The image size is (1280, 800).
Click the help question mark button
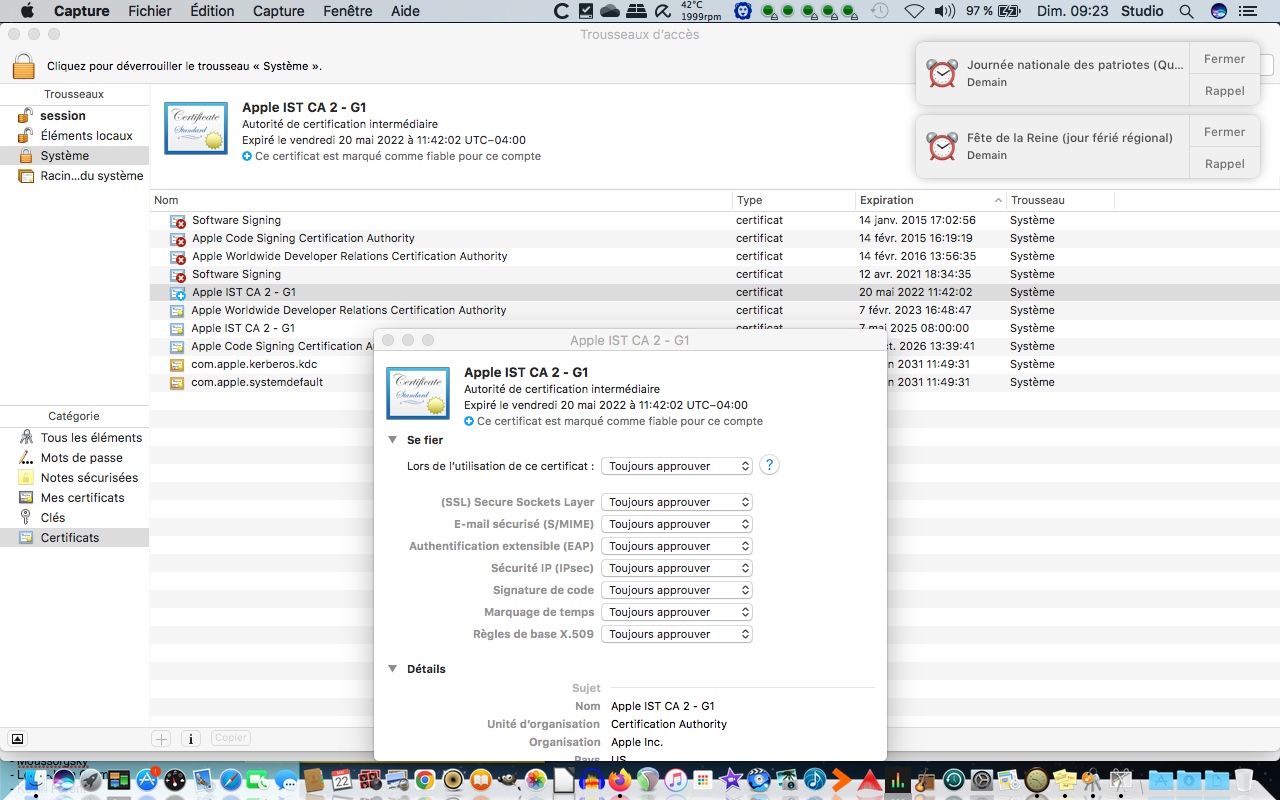(x=769, y=465)
